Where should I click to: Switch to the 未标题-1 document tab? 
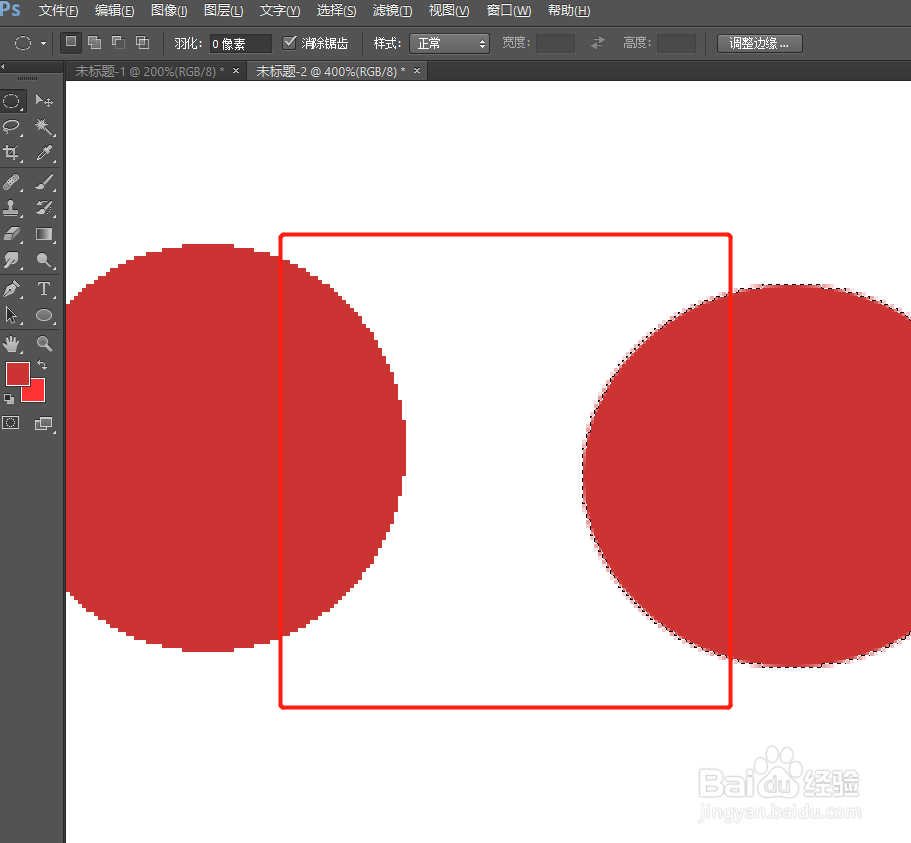pyautogui.click(x=149, y=71)
